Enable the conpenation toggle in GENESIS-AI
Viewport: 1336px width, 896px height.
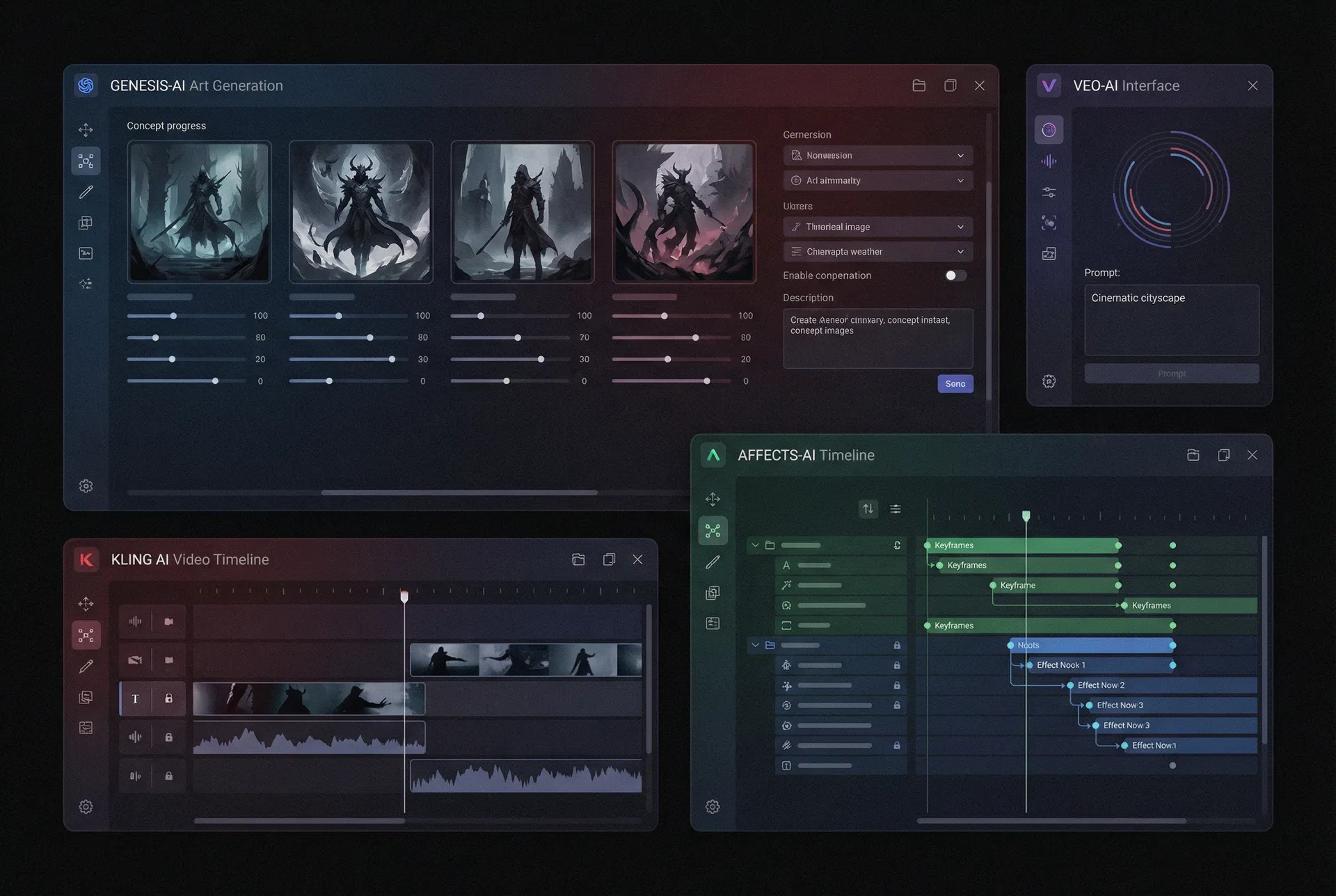click(x=955, y=275)
